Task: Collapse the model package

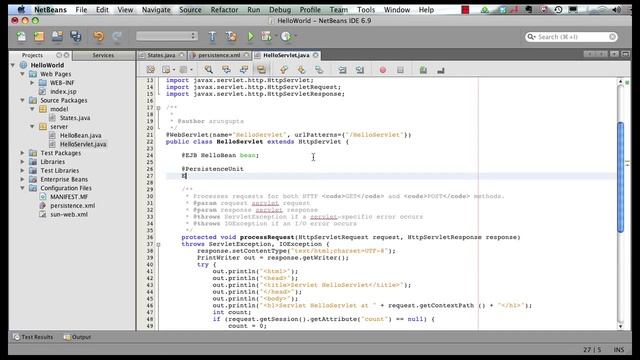Action: coord(32,109)
